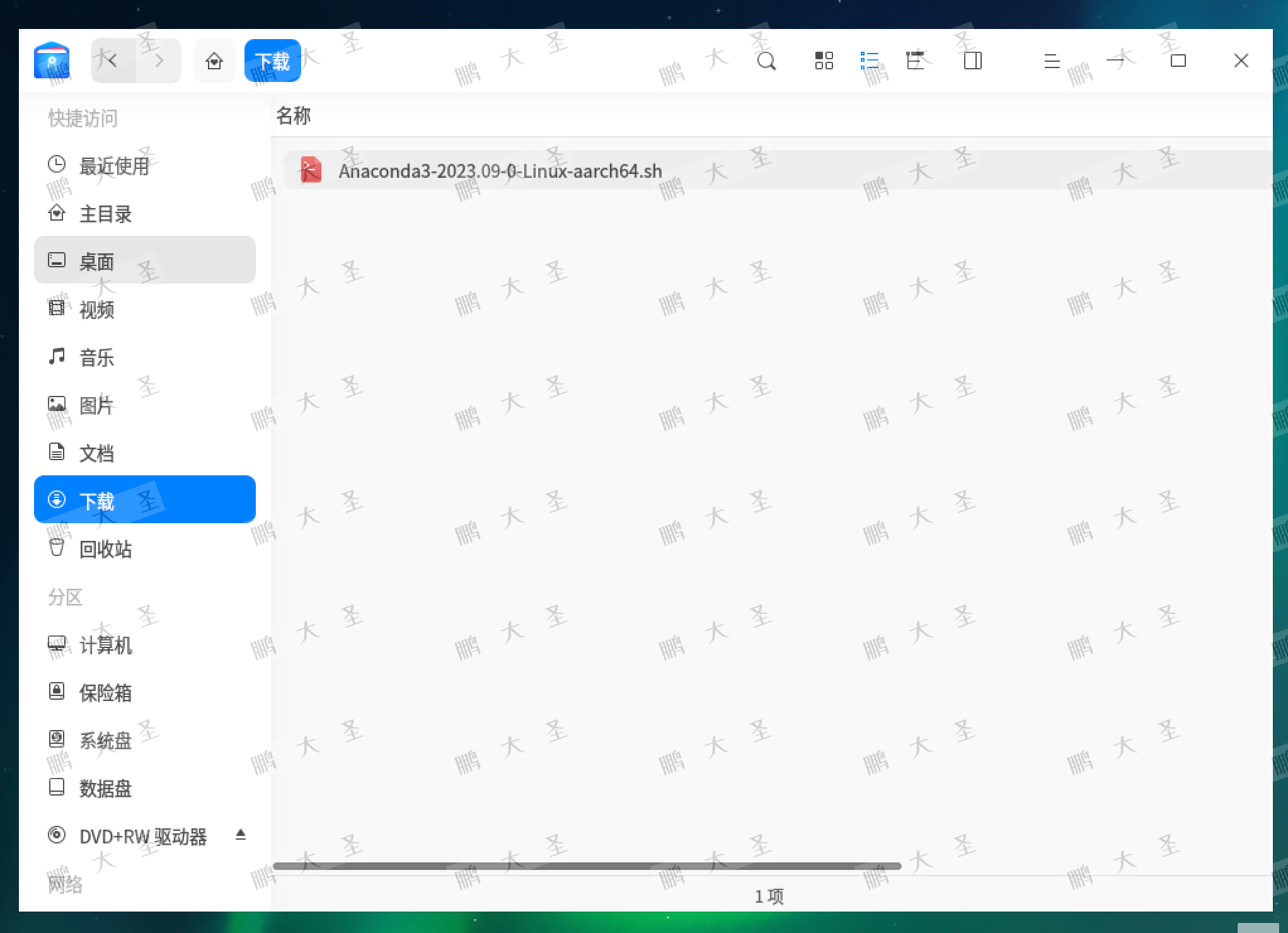
Task: Open 回收站 Trash in sidebar
Action: click(x=105, y=548)
